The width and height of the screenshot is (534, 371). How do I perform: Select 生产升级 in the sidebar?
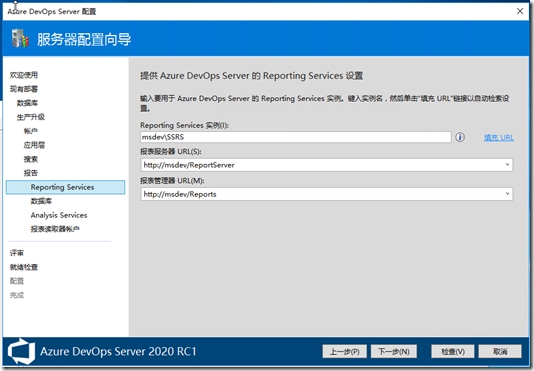pos(31,117)
